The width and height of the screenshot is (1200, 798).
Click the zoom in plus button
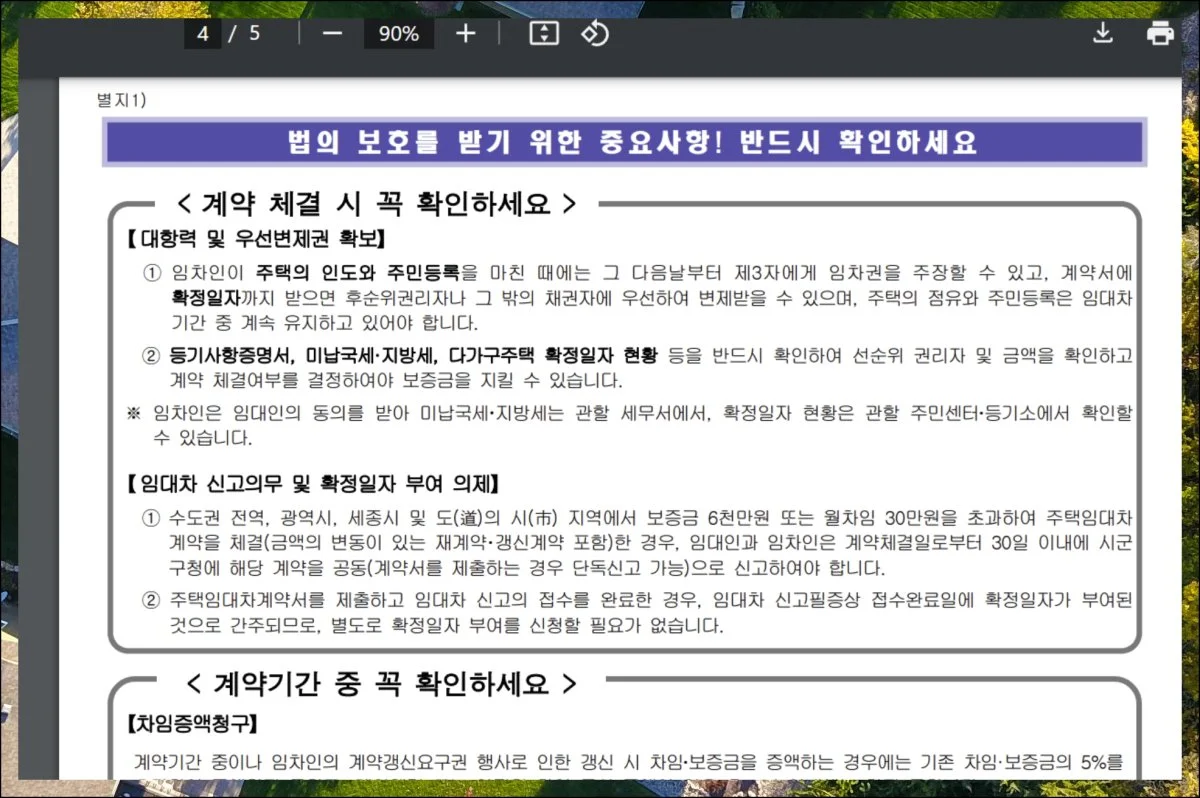pos(465,33)
